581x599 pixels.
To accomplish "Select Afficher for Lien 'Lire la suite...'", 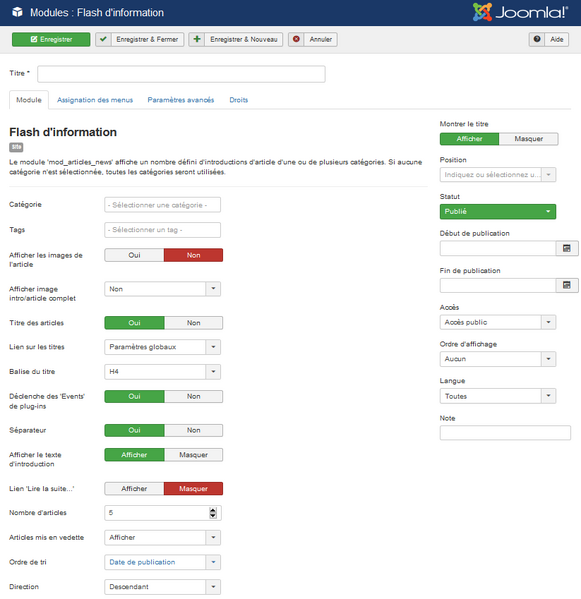I will tap(134, 489).
